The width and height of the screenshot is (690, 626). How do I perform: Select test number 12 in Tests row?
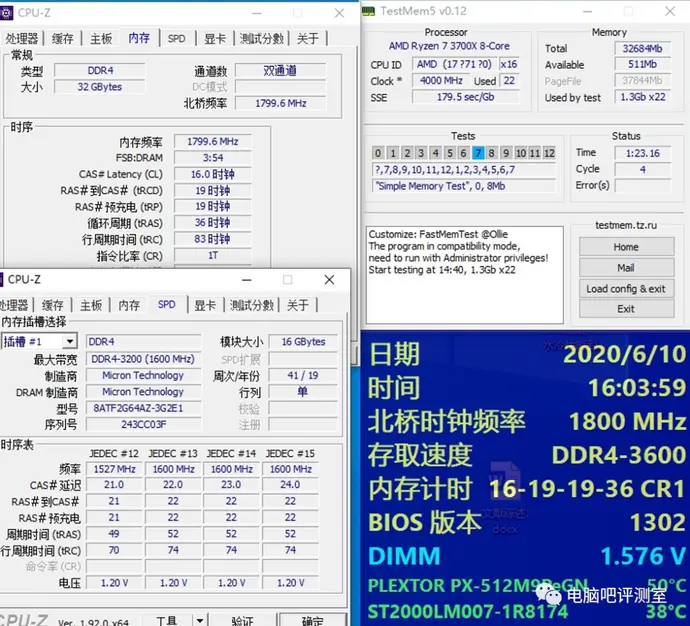click(548, 153)
